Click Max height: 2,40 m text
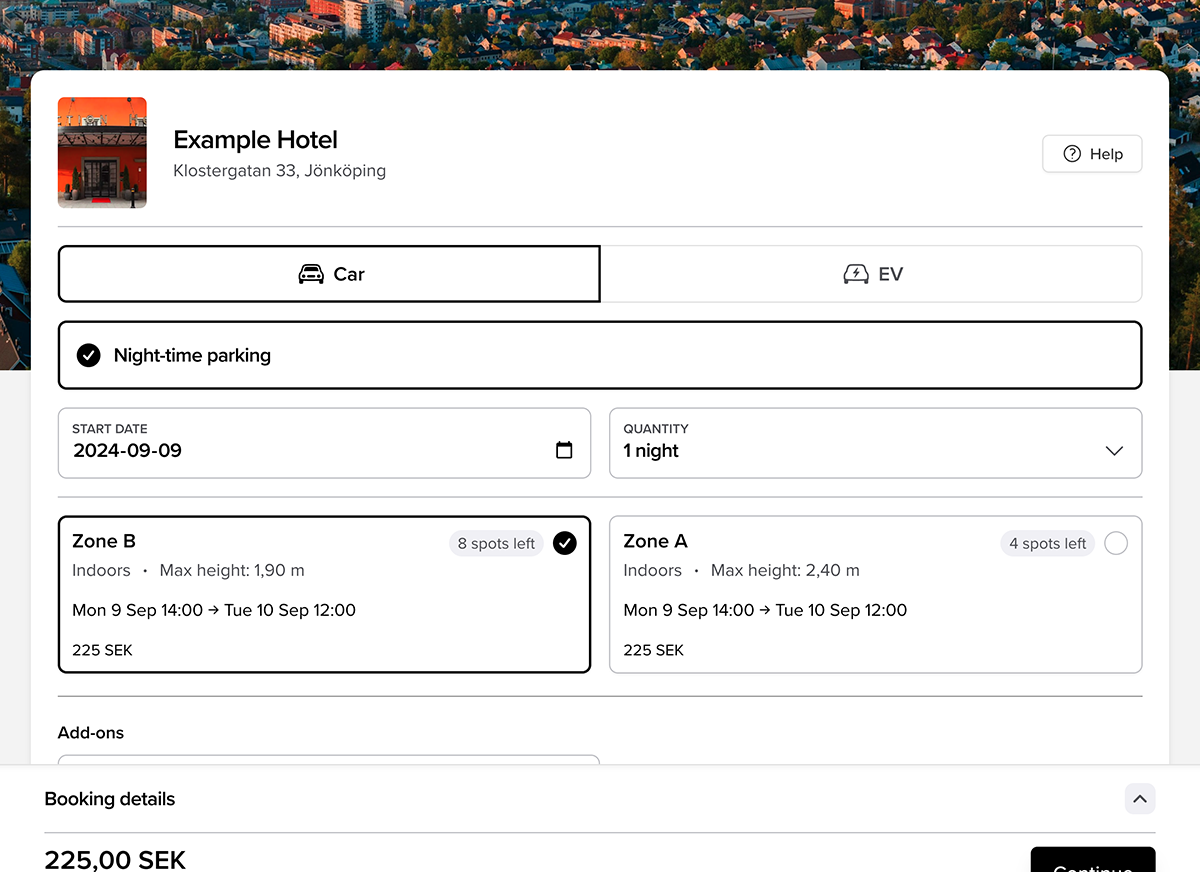This screenshot has width=1200, height=872. [x=785, y=571]
